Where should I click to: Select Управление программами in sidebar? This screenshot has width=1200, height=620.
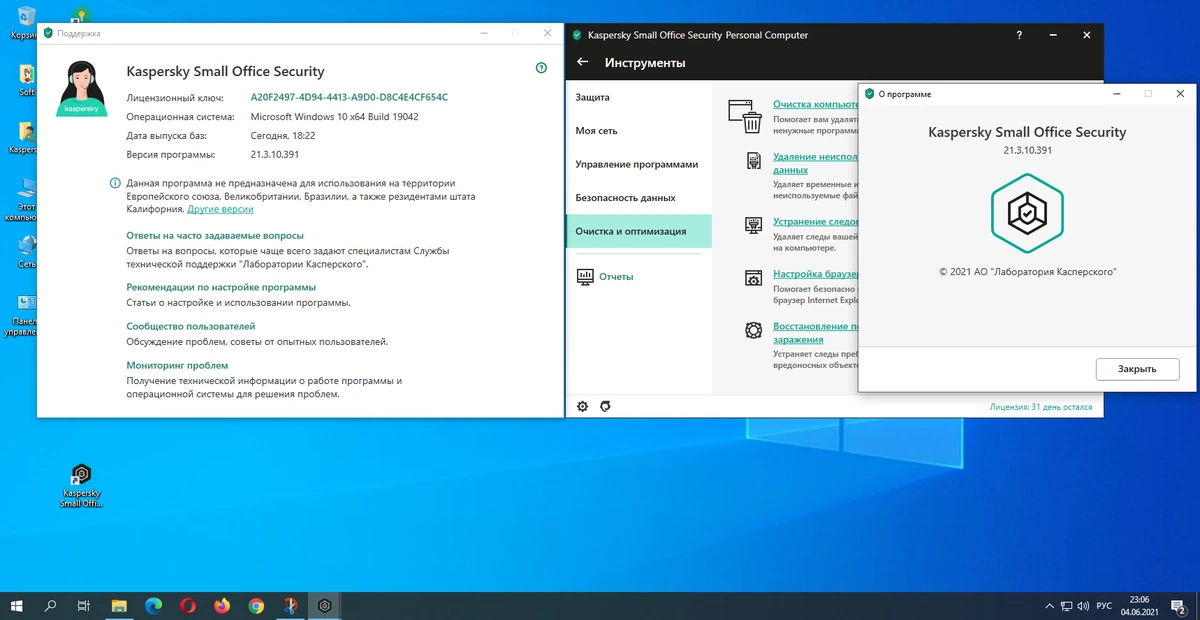point(638,164)
